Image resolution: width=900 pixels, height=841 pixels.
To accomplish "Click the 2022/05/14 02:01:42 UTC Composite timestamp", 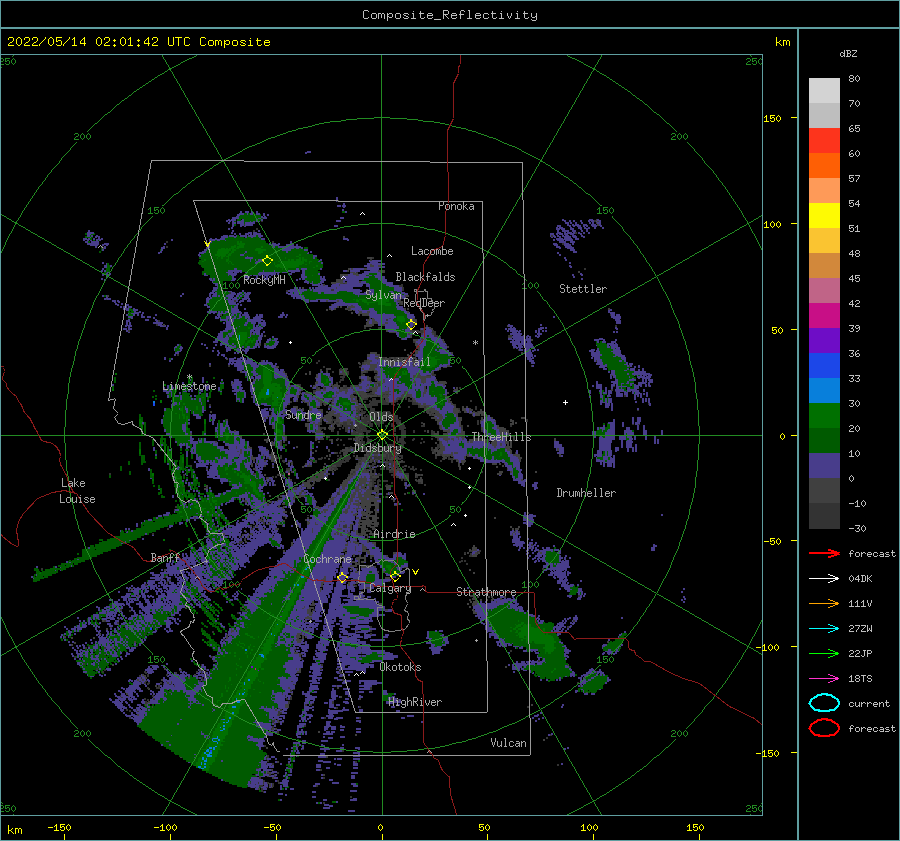I will point(138,42).
